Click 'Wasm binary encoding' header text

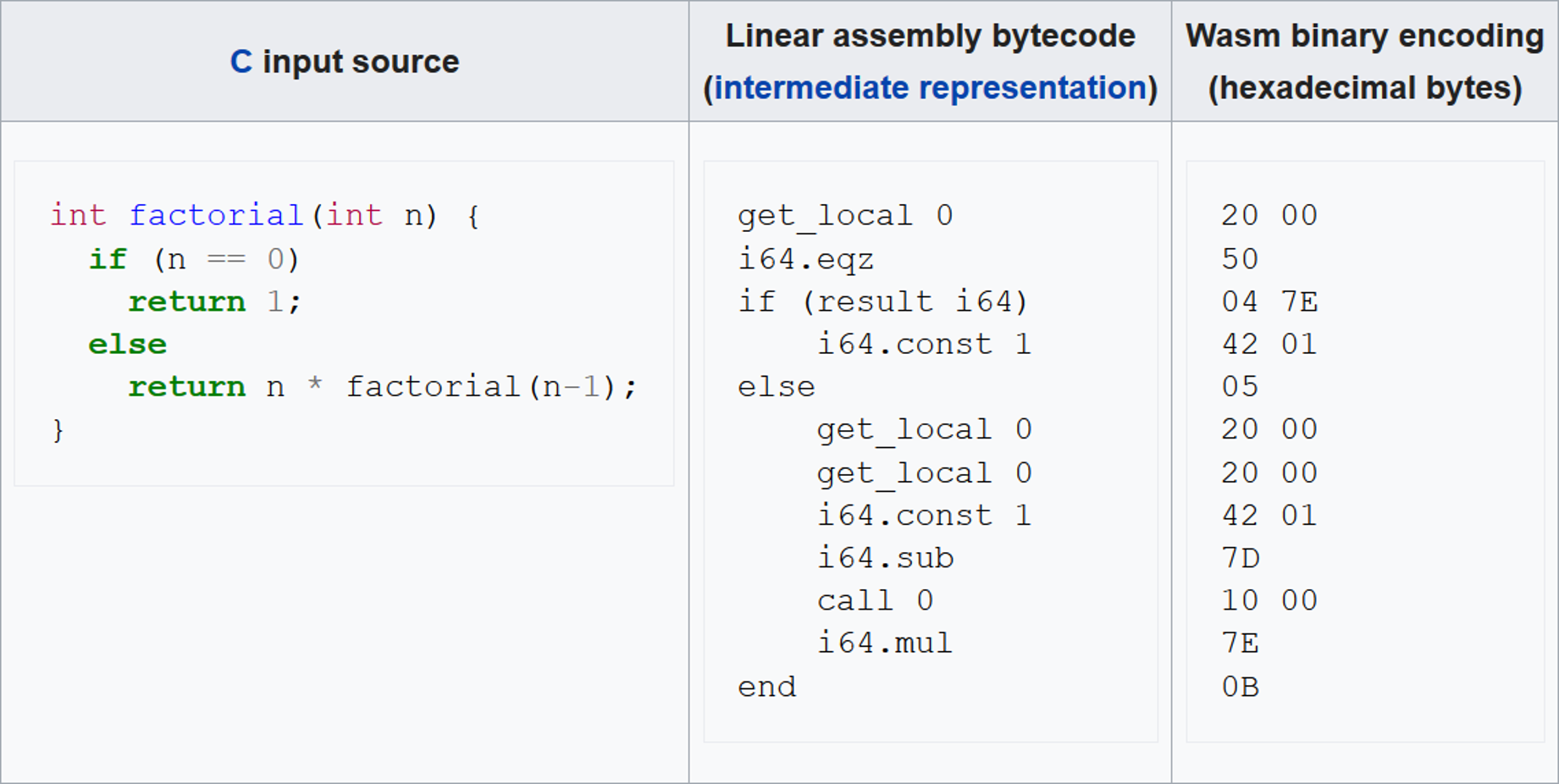(x=1364, y=36)
